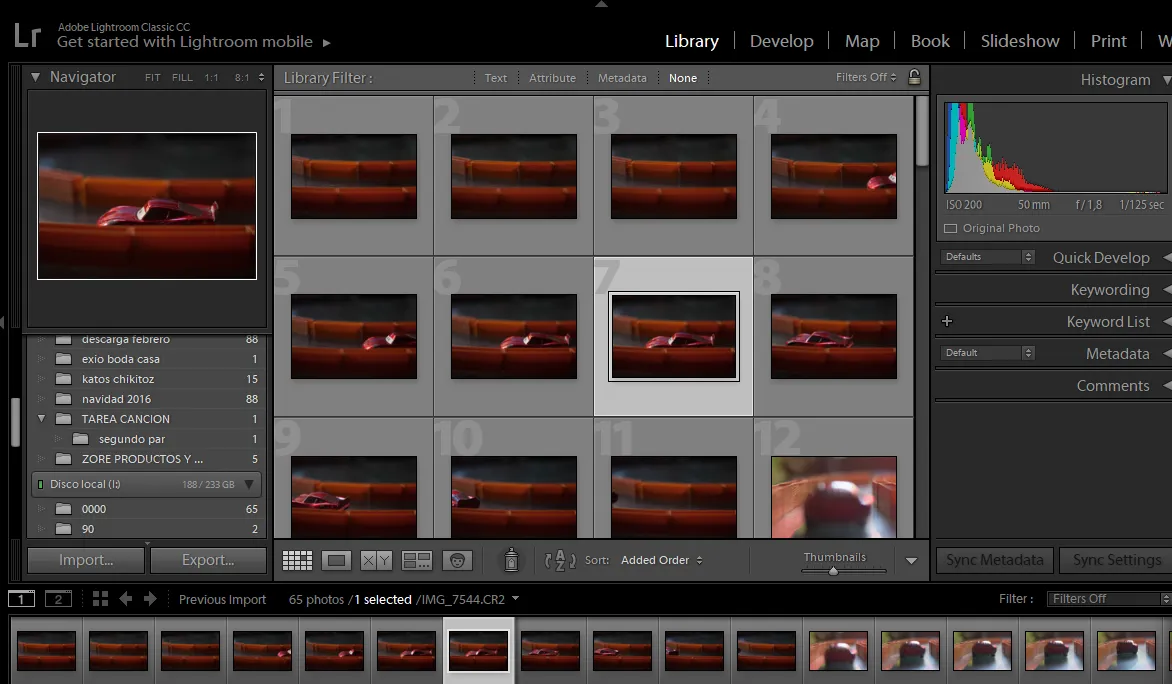Screen dimensions: 1172x684
Task: Add a keyword with plus icon
Action: tap(947, 321)
